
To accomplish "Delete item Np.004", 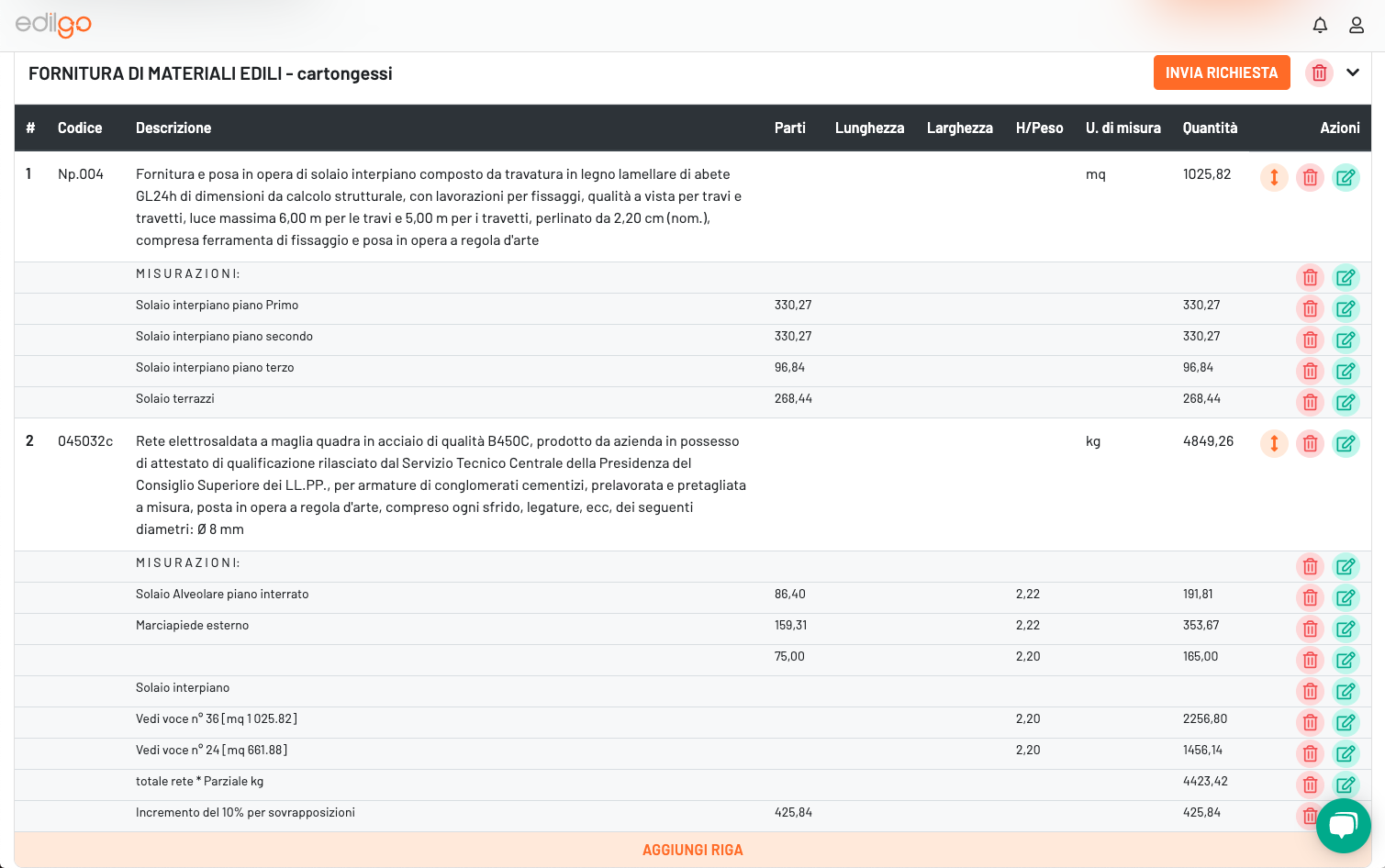I will [x=1310, y=177].
